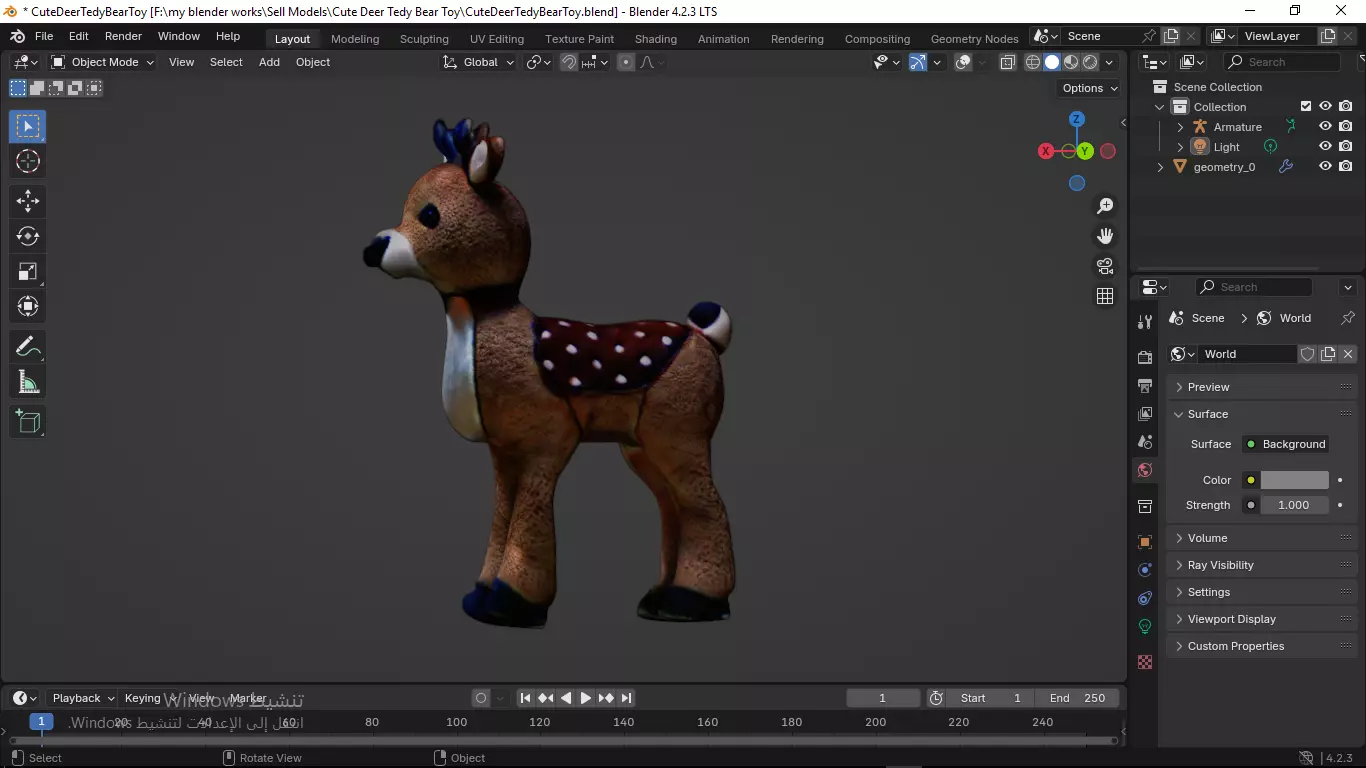Switch to rendered viewport shading
Screen dimensions: 1366x768
1090,62
